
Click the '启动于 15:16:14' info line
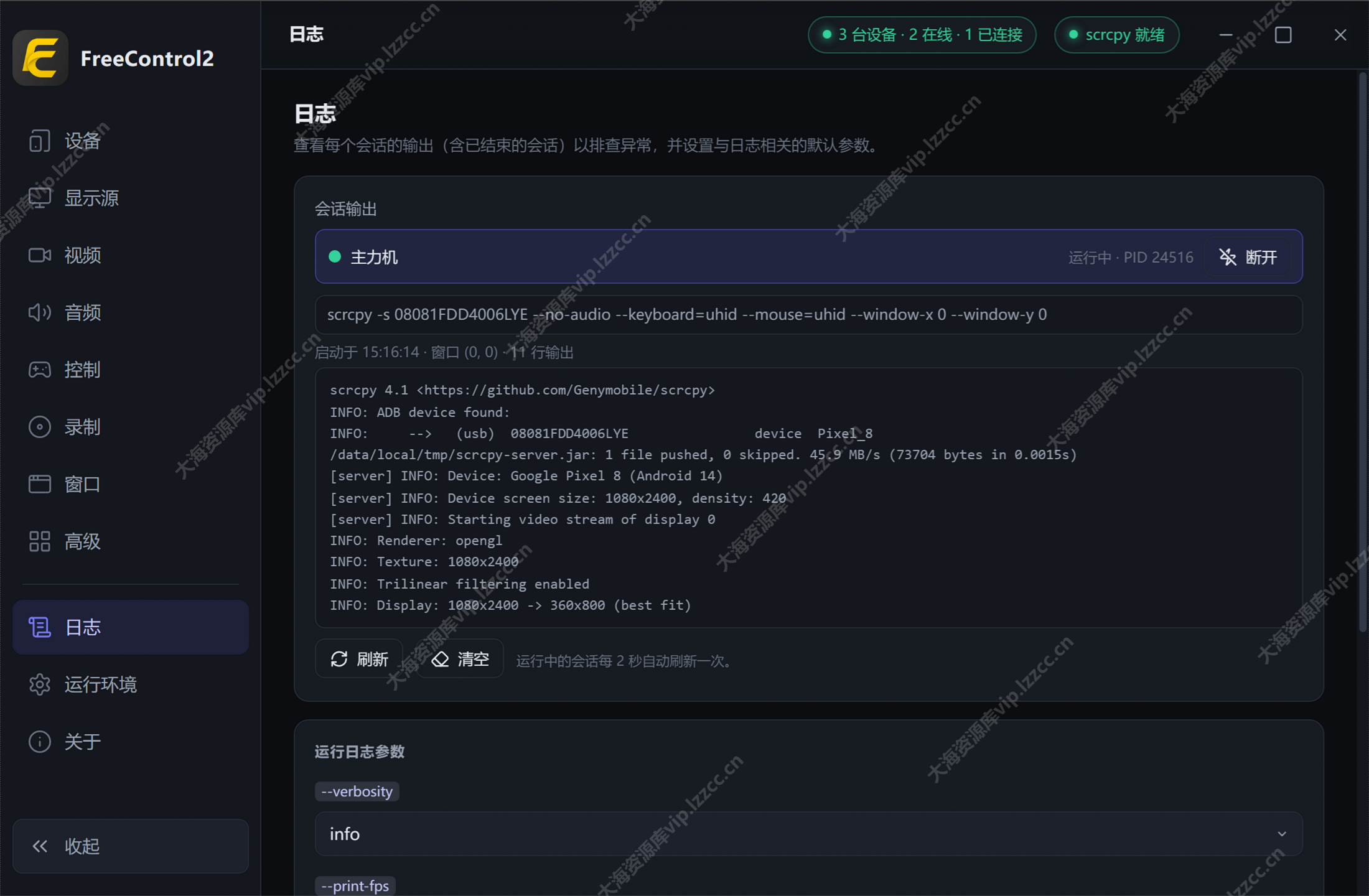point(444,352)
